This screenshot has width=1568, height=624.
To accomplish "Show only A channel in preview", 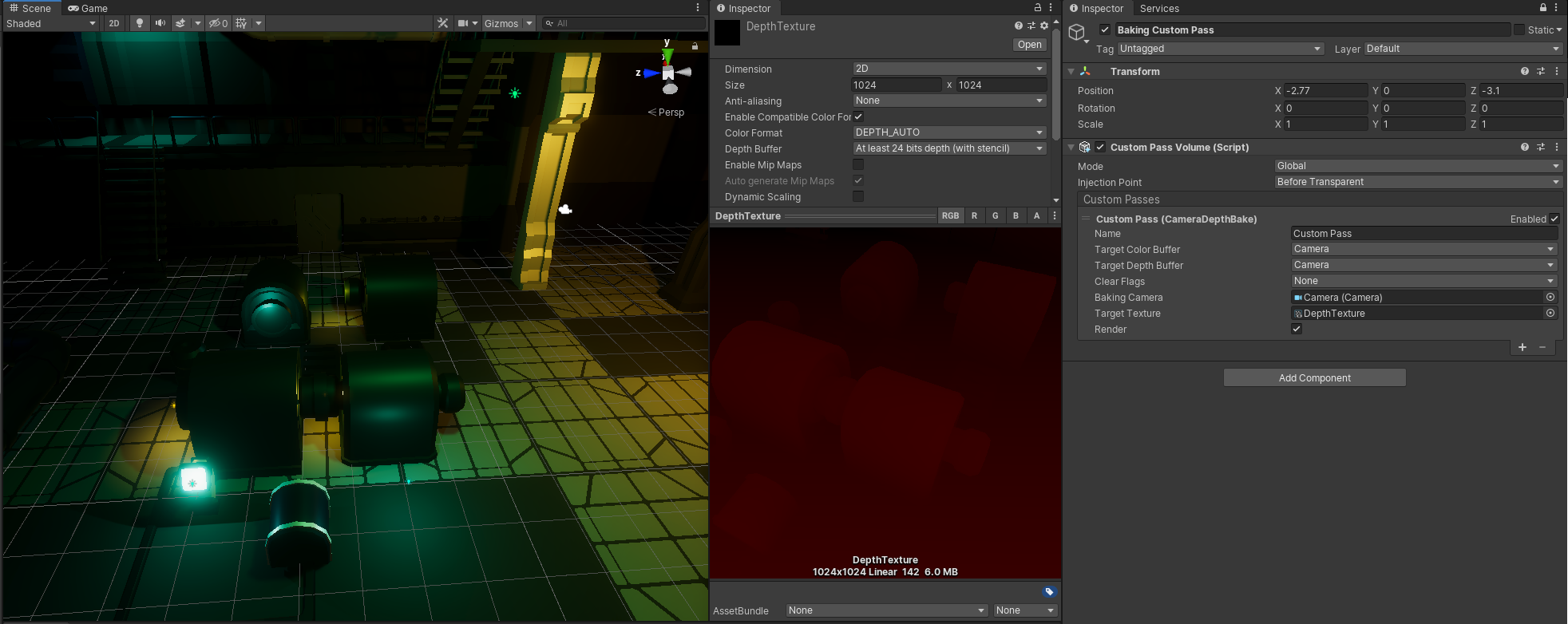I will coord(1036,215).
